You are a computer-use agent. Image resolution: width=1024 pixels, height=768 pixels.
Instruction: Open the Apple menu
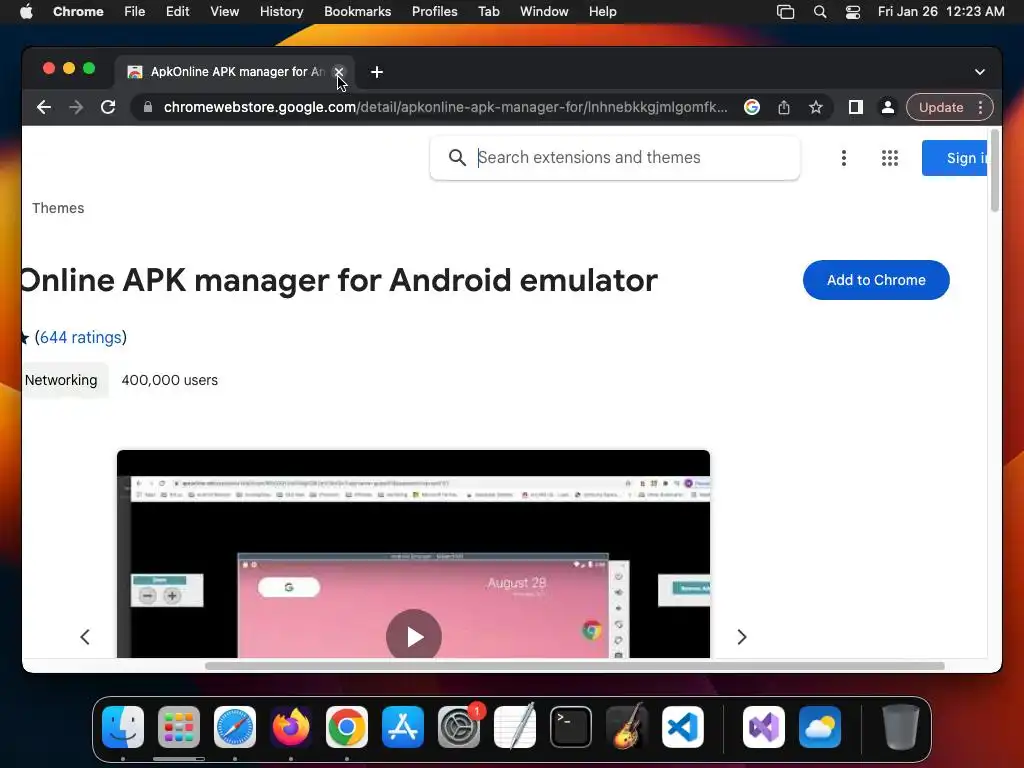pos(26,12)
